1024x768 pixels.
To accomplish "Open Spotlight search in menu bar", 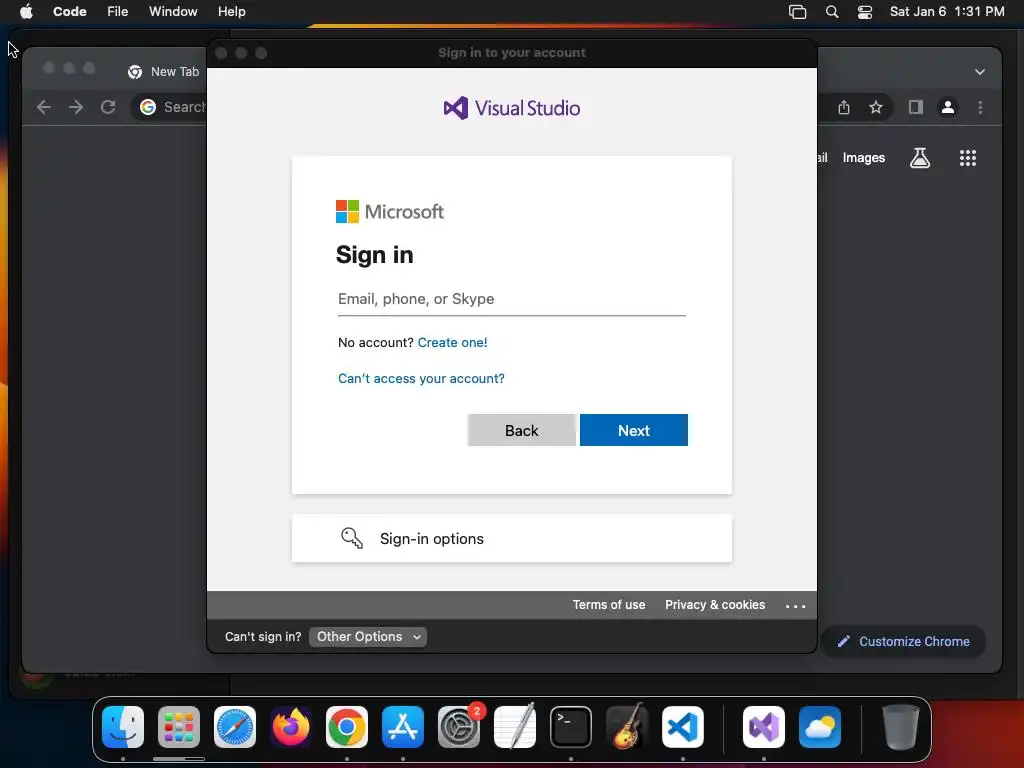I will [x=832, y=12].
